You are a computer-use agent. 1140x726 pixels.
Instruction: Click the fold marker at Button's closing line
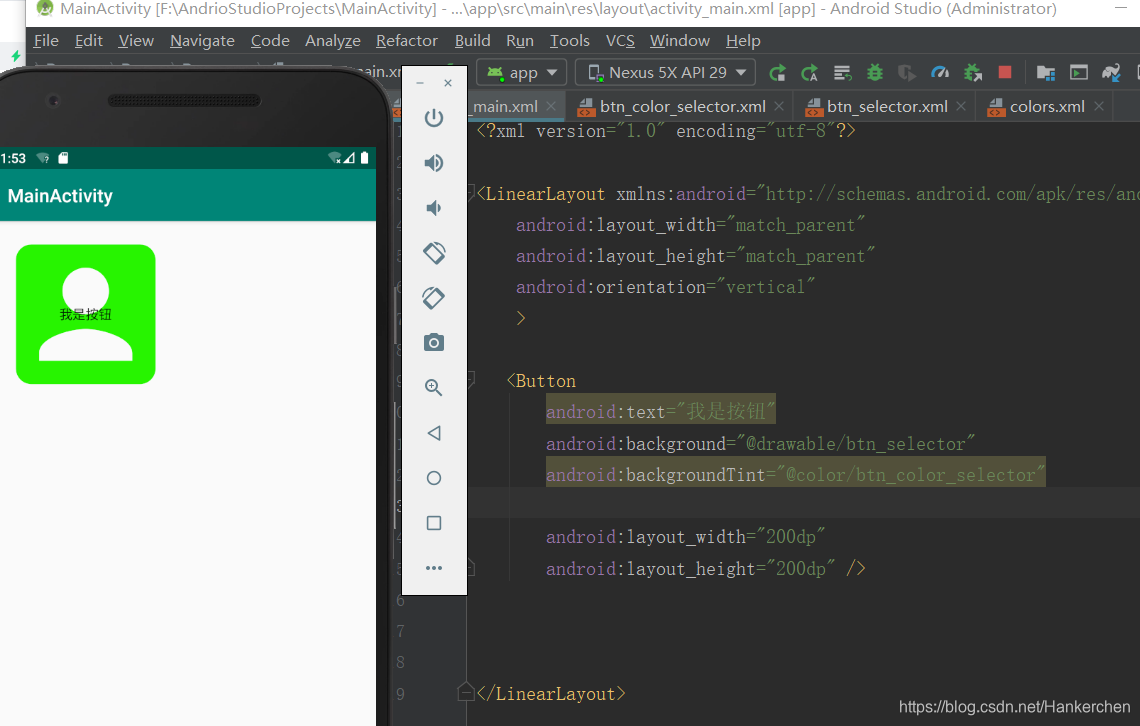[x=471, y=568]
